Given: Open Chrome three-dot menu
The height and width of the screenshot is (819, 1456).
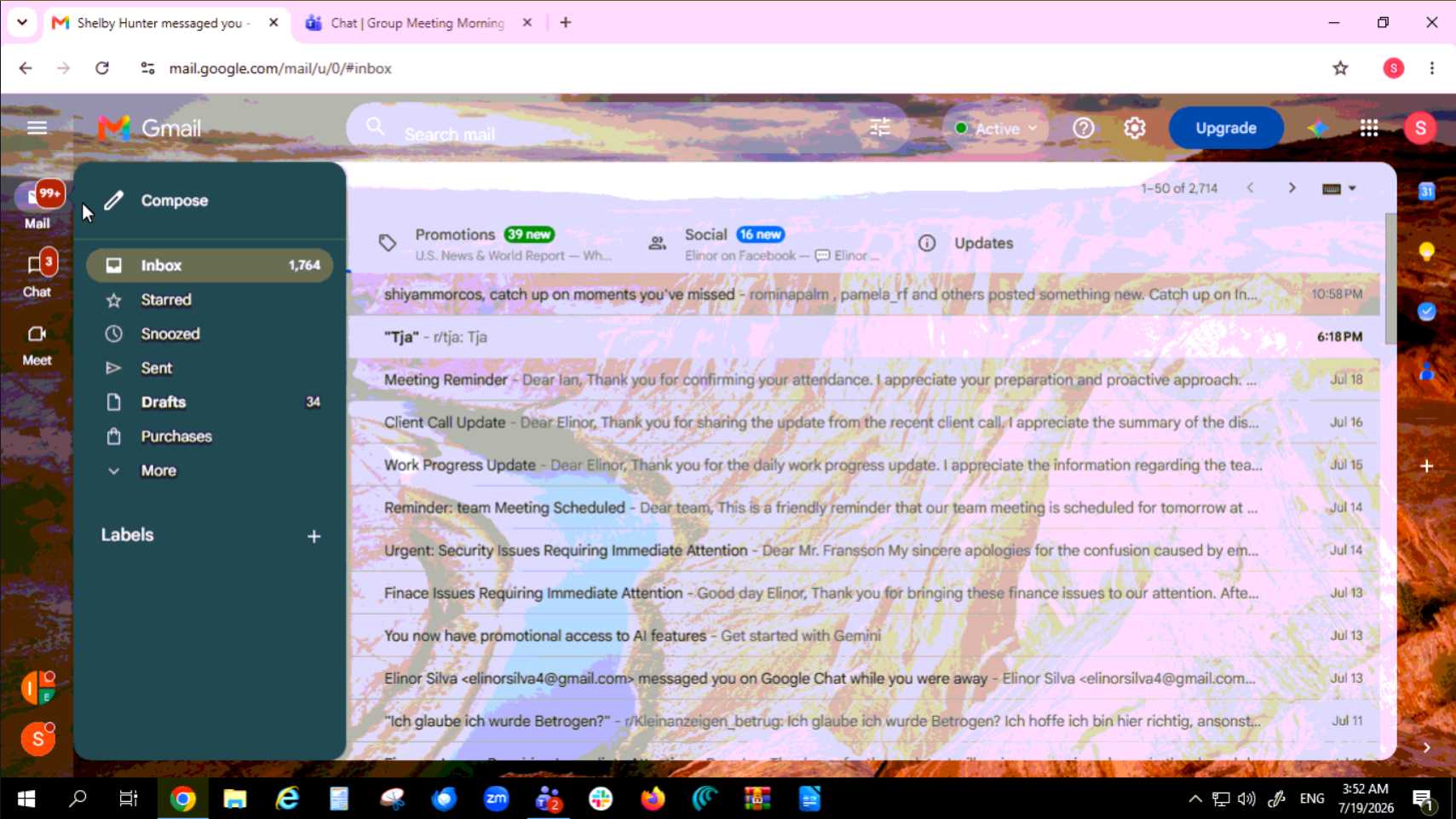Looking at the screenshot, I should tap(1432, 68).
